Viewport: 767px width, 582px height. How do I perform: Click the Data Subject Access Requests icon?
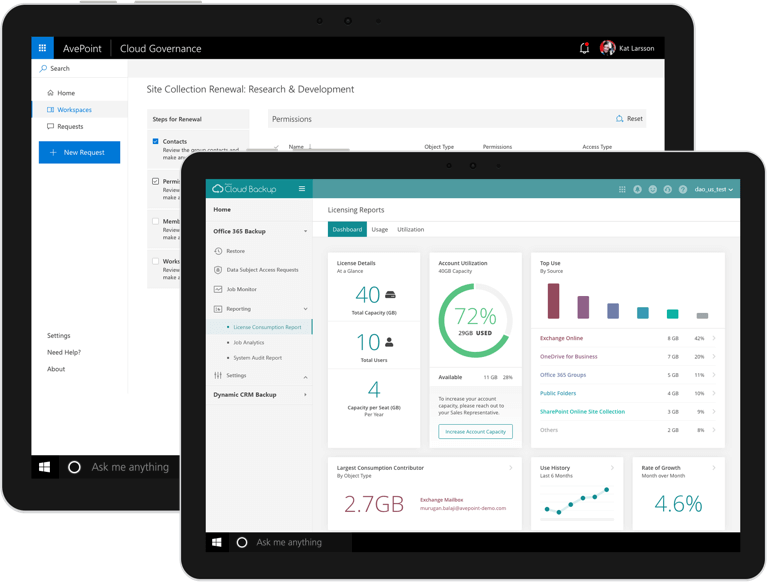pyautogui.click(x=218, y=270)
